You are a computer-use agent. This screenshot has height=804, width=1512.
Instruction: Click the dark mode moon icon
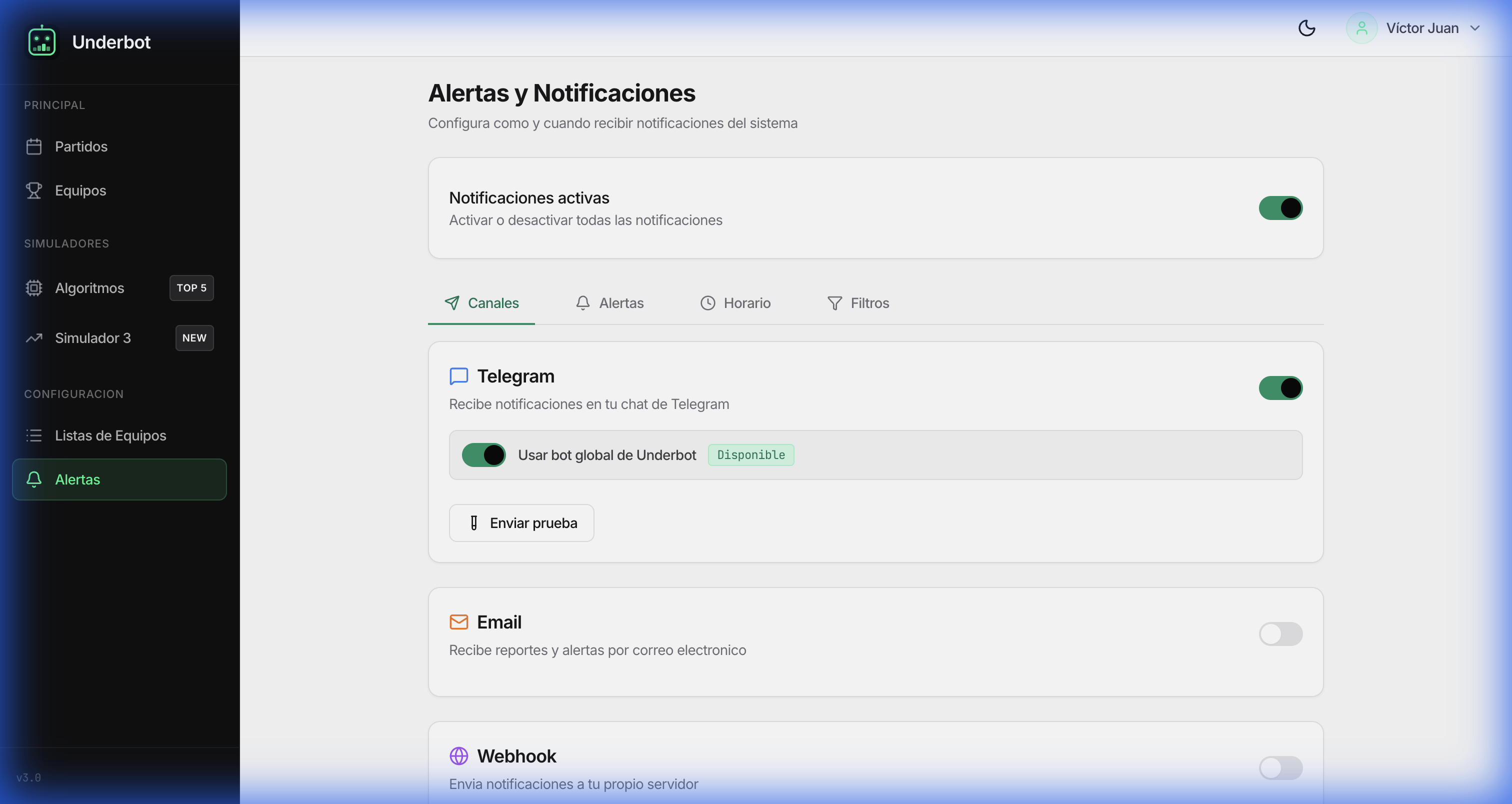tap(1307, 27)
